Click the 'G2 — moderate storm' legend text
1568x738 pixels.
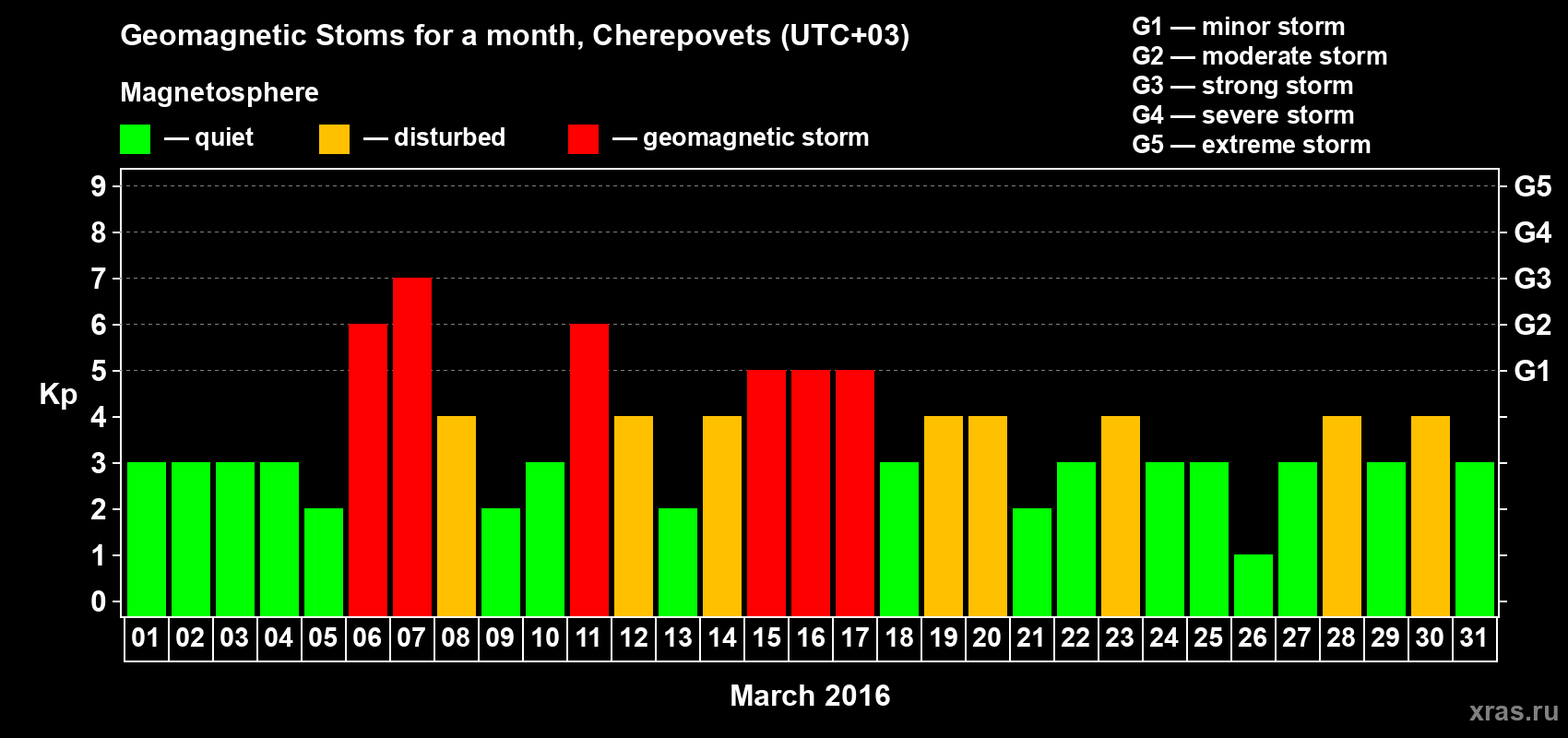1260,56
